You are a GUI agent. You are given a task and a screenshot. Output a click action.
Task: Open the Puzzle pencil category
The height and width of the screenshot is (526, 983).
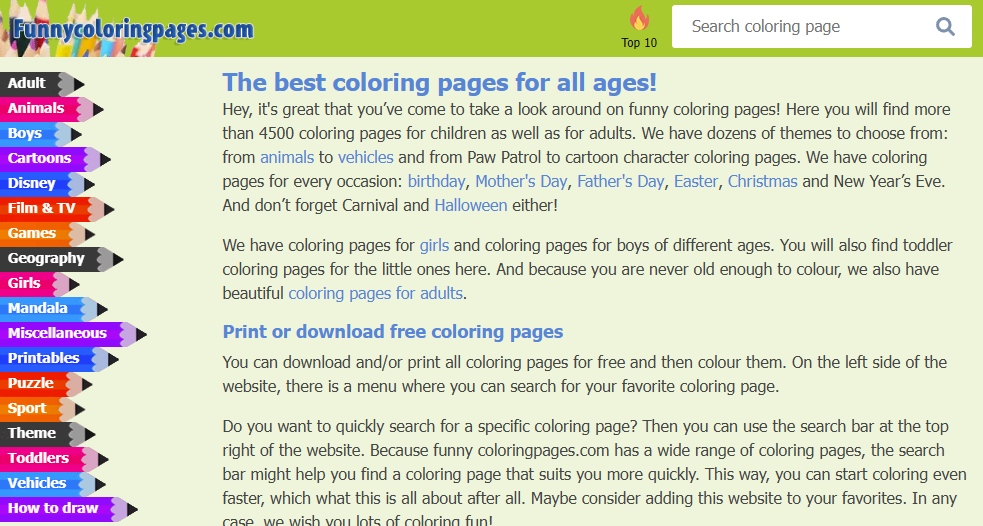pos(46,384)
